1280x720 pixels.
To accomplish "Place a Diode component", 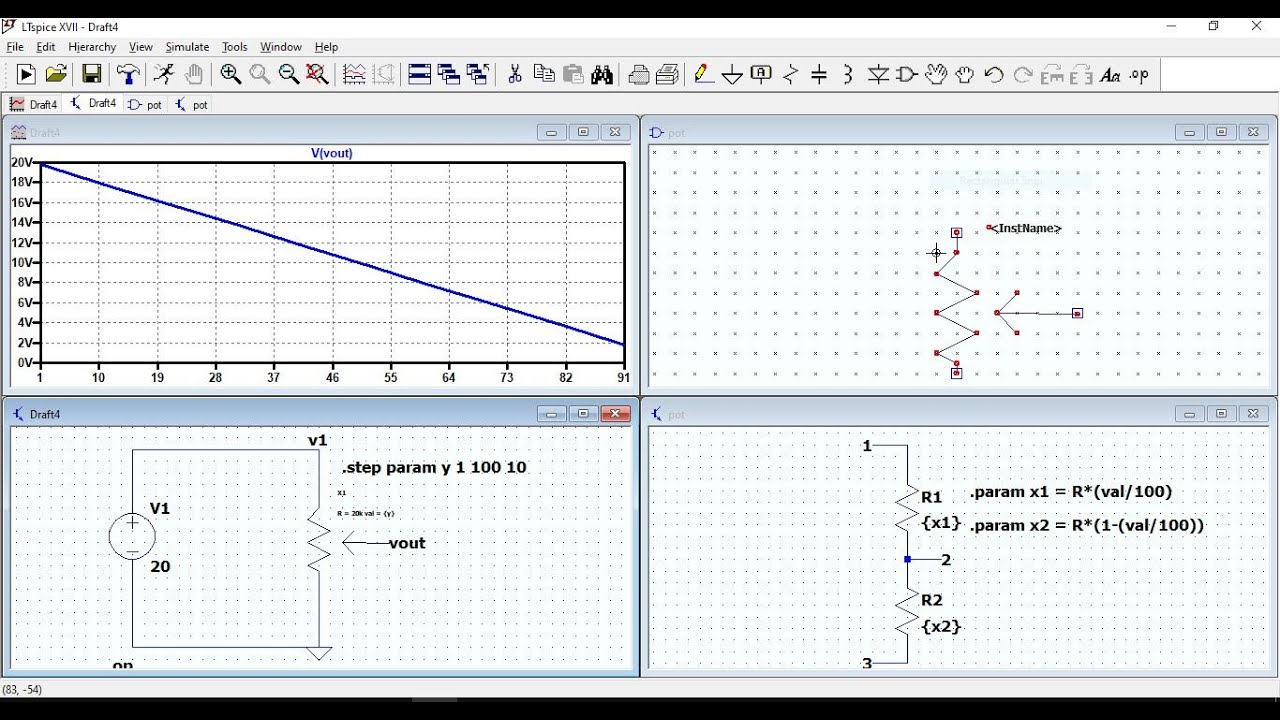I will [x=878, y=74].
